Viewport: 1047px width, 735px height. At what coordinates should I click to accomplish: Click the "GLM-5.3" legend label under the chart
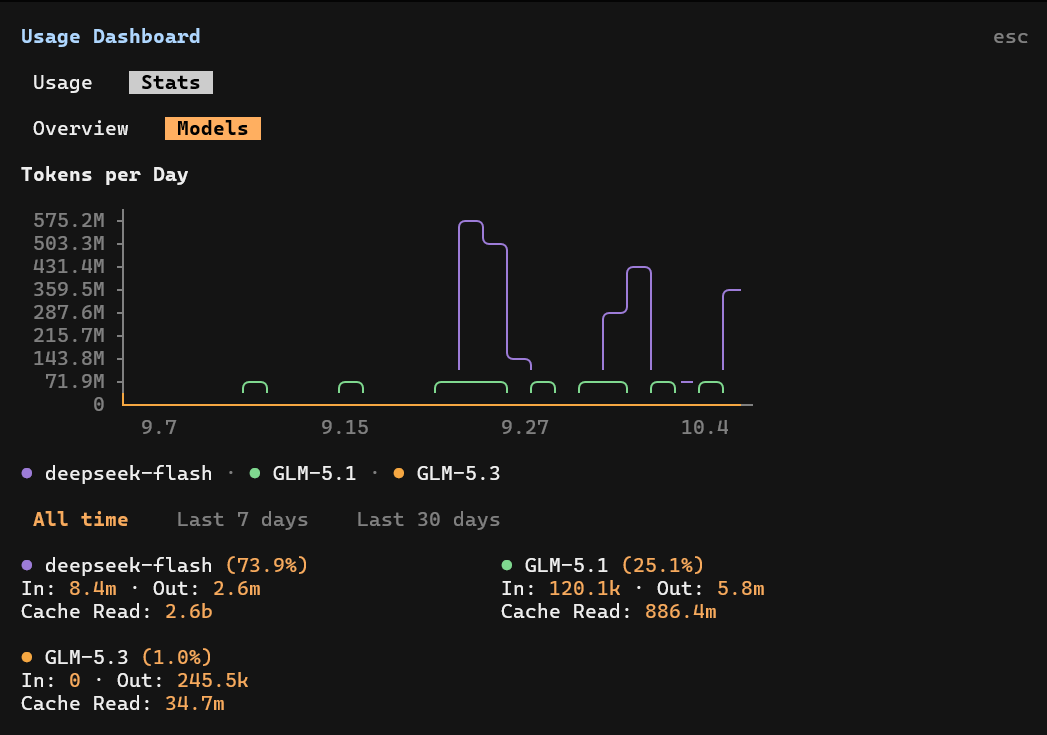coord(458,473)
